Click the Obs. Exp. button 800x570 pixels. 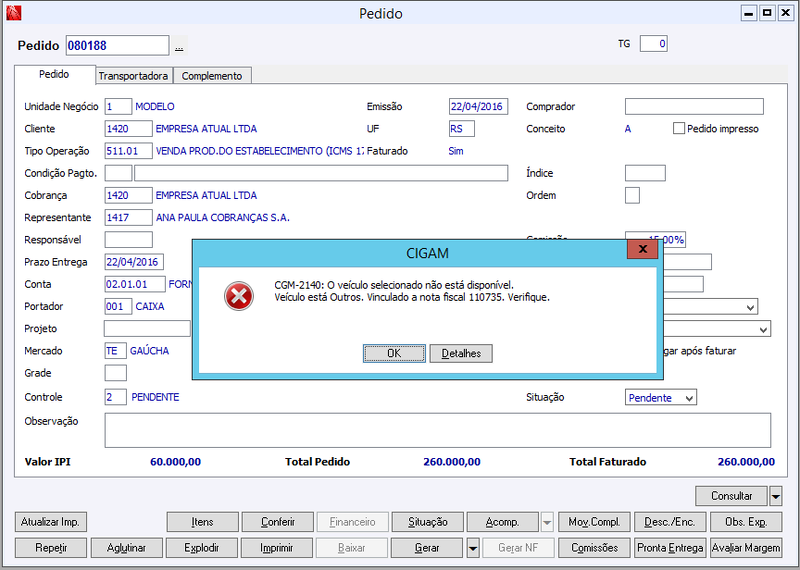click(x=746, y=522)
